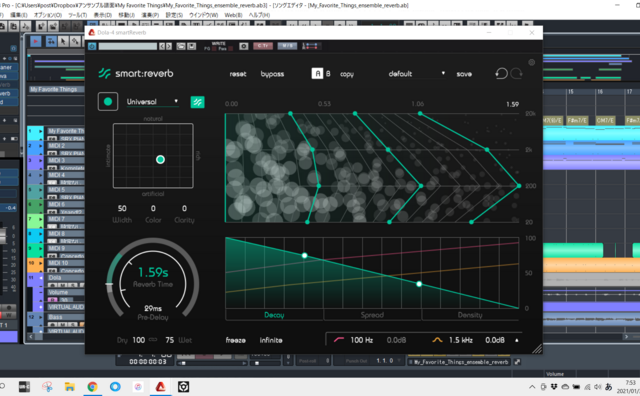This screenshot has height=396, width=640.
Task: Click the 1.59s Reverb Time dial
Action: (153, 278)
